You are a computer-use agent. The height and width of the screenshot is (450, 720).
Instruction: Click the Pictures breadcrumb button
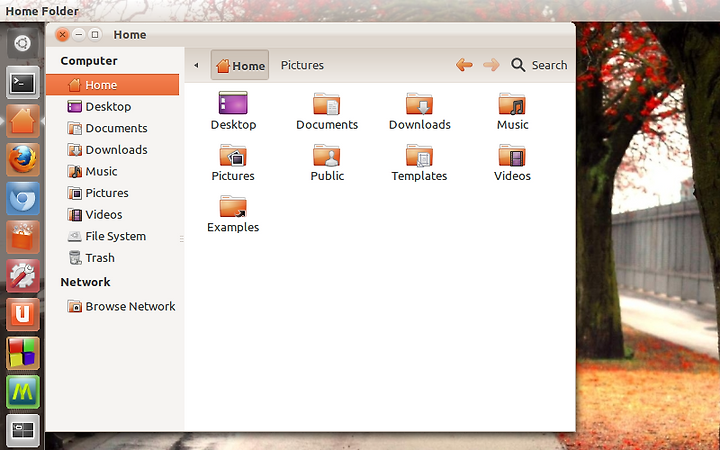[302, 65]
